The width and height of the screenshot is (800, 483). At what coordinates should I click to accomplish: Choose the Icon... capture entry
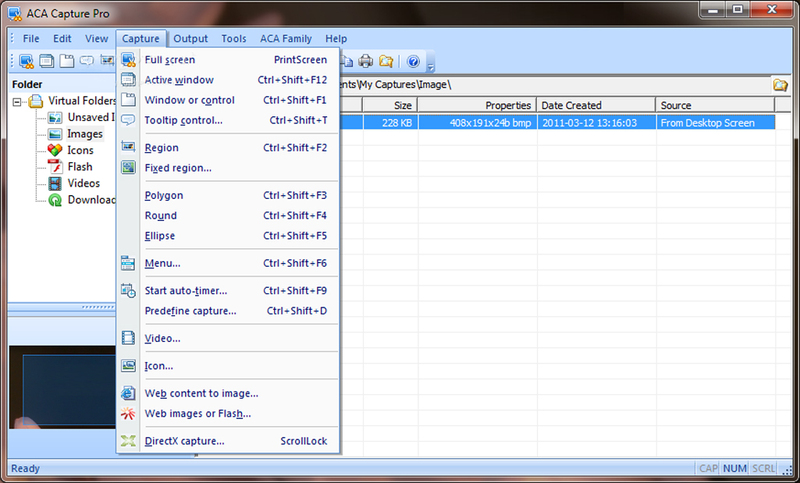228,366
